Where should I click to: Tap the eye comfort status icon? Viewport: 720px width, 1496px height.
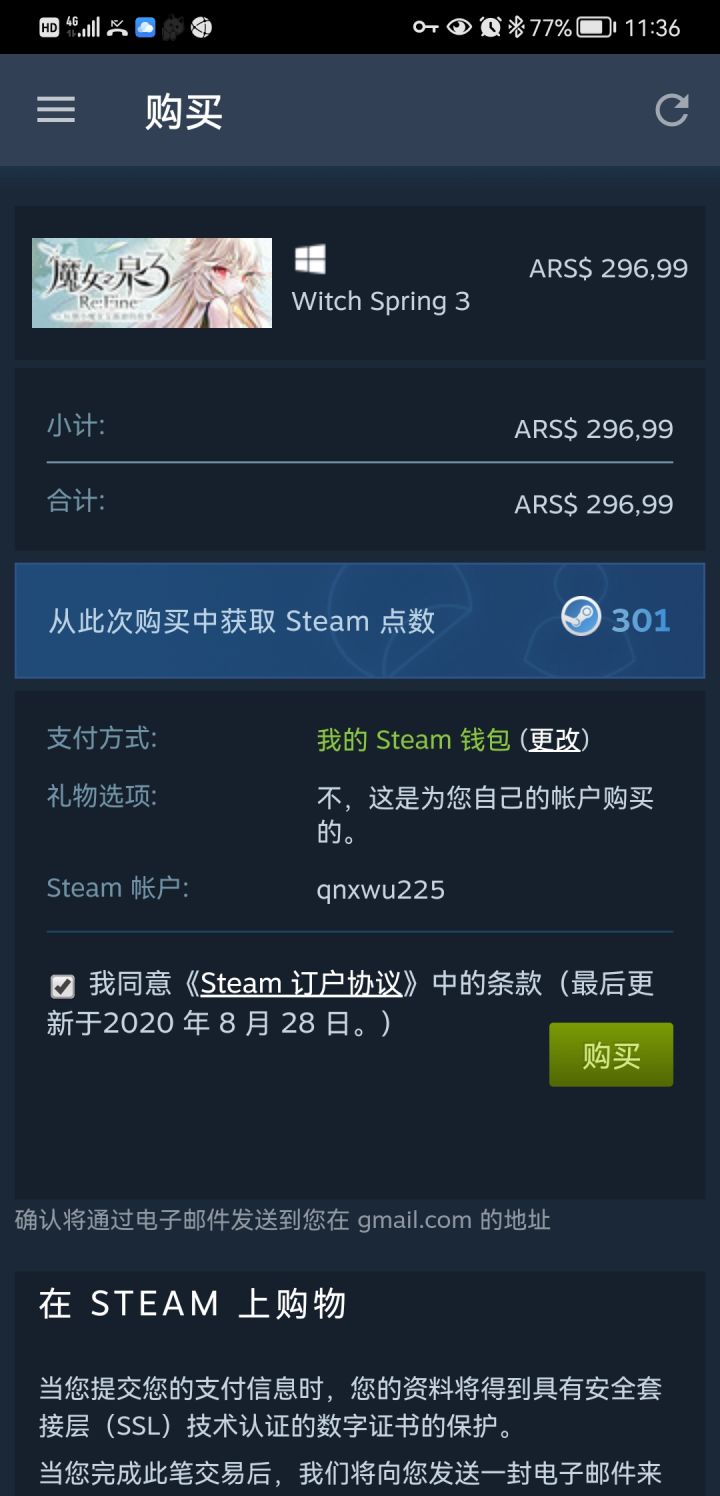(459, 27)
